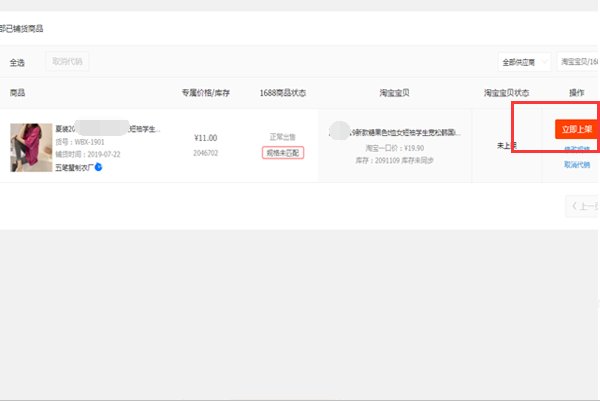The width and height of the screenshot is (600, 401).
Task: Open the 全部供应商 supplier dropdown
Action: (x=524, y=62)
